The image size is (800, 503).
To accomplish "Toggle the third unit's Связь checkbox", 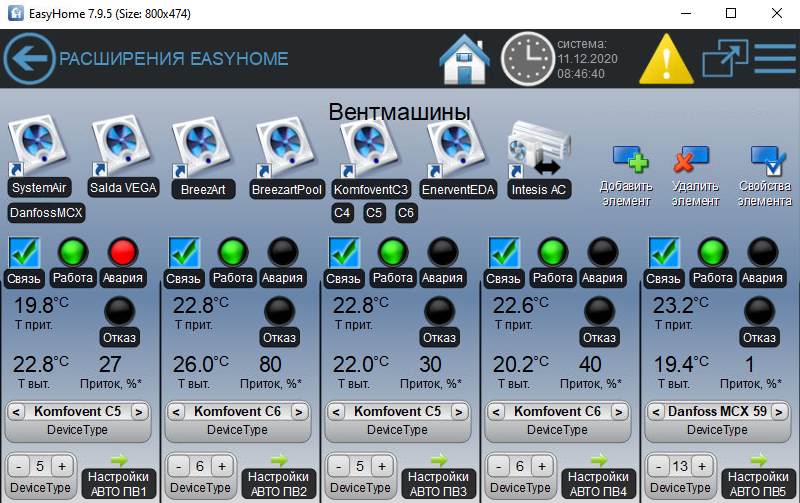I will 343,252.
